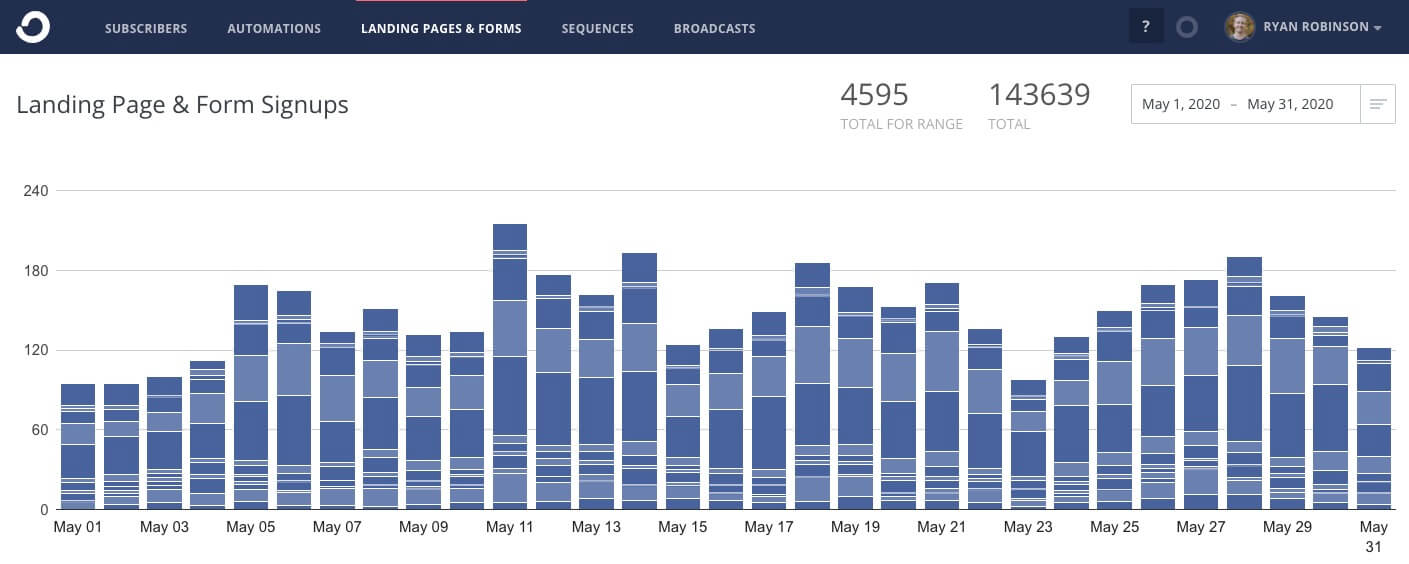Click the May 31, 2020 end date field
Viewport: 1409px width, 564px height.
pos(1291,104)
